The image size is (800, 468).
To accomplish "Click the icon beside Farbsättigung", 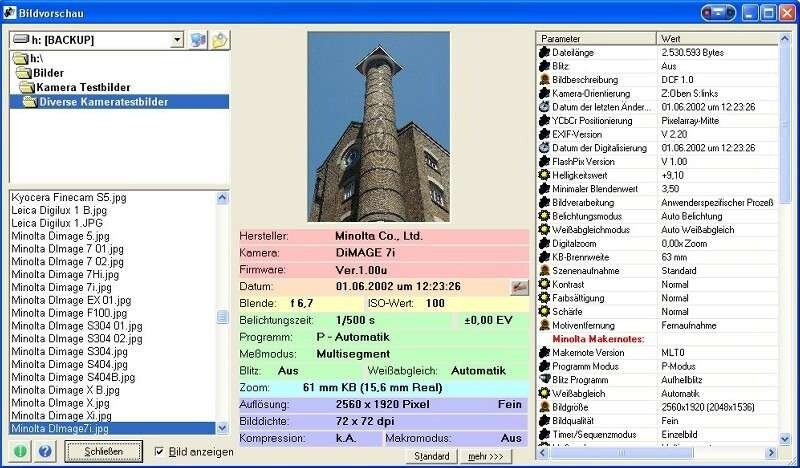I will 544,298.
